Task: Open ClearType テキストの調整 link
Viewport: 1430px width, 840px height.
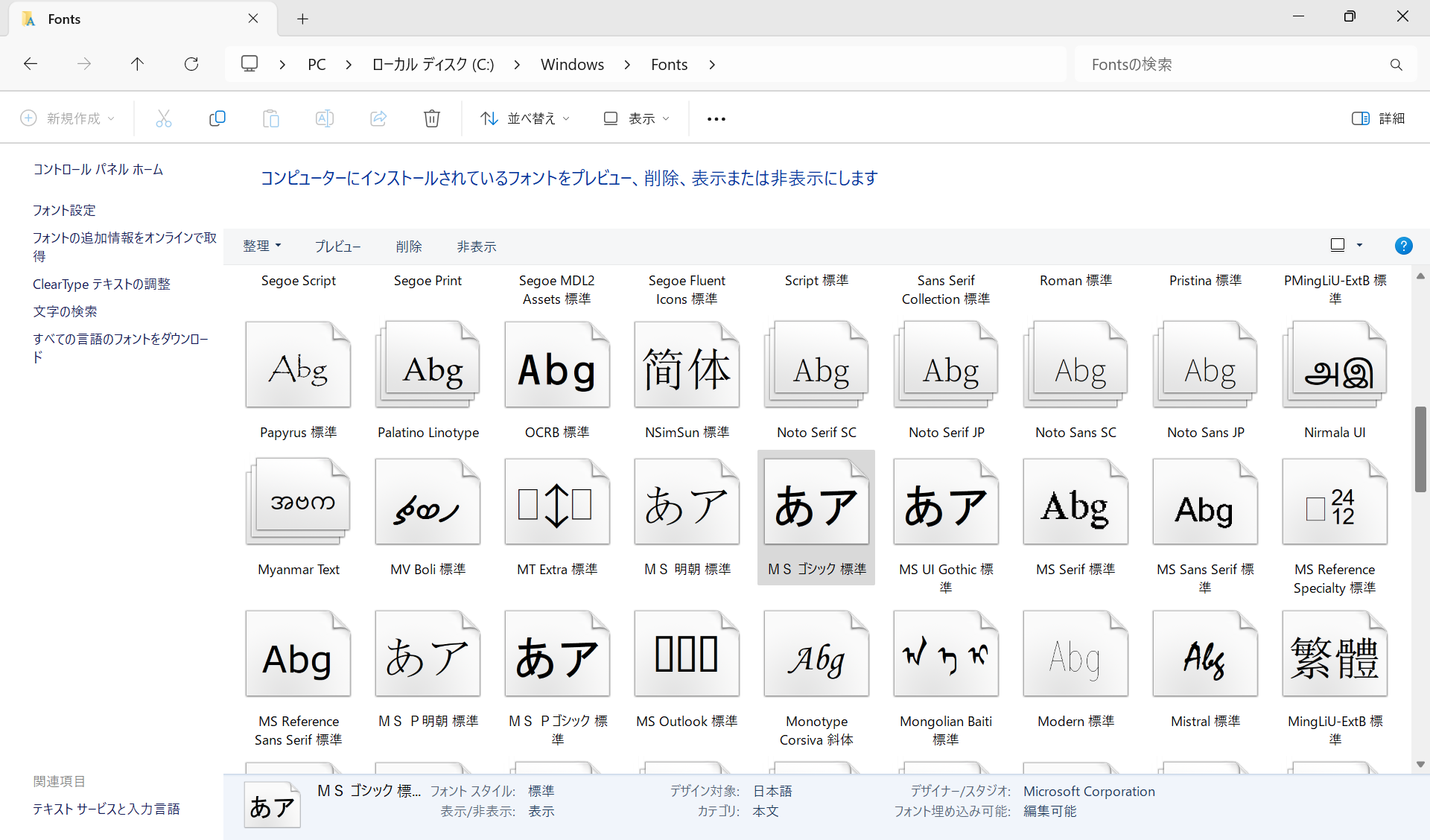Action: pyautogui.click(x=101, y=284)
